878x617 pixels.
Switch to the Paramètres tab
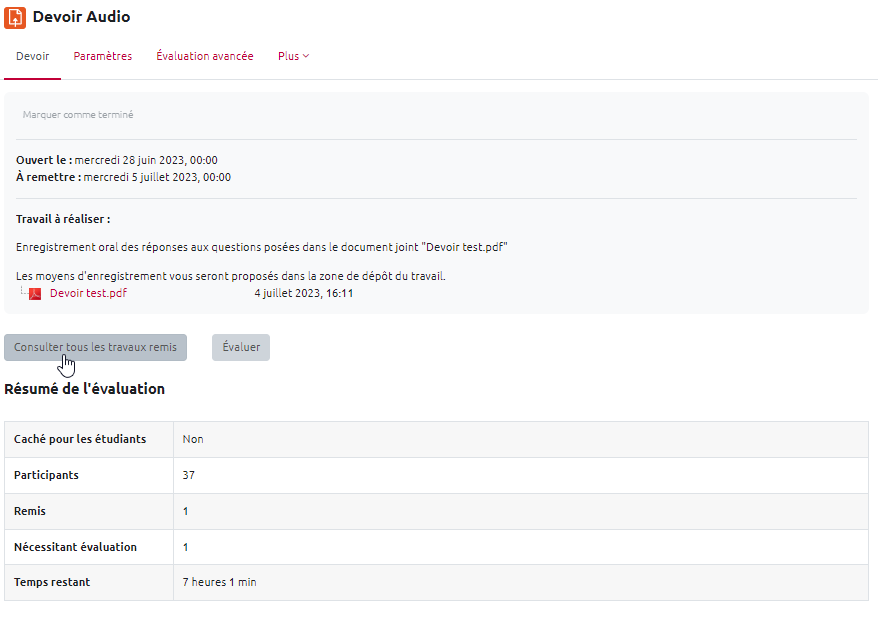coord(102,57)
